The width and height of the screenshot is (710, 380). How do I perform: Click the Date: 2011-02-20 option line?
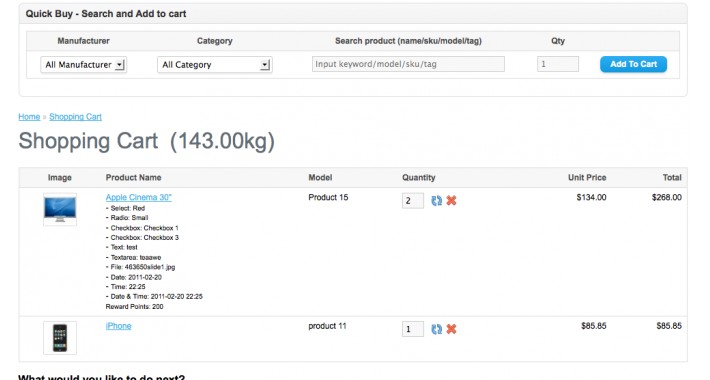[134, 277]
